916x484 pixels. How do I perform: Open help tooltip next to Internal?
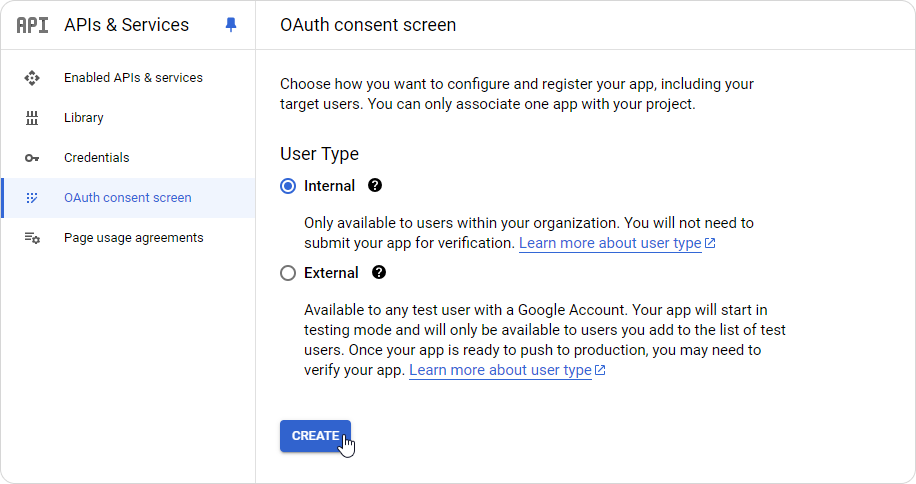click(x=375, y=185)
